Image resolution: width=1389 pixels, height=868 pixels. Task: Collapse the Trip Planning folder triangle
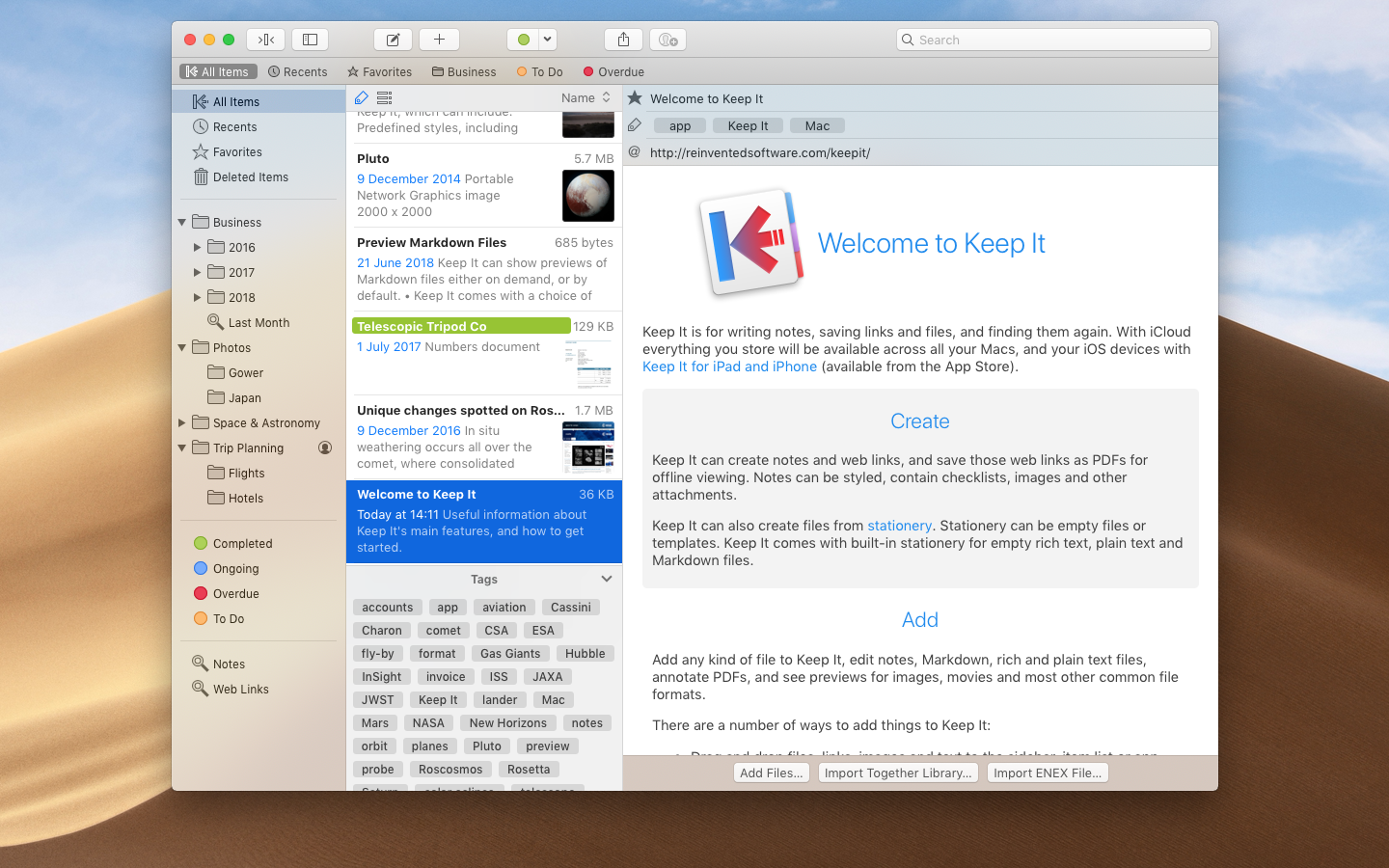(182, 448)
